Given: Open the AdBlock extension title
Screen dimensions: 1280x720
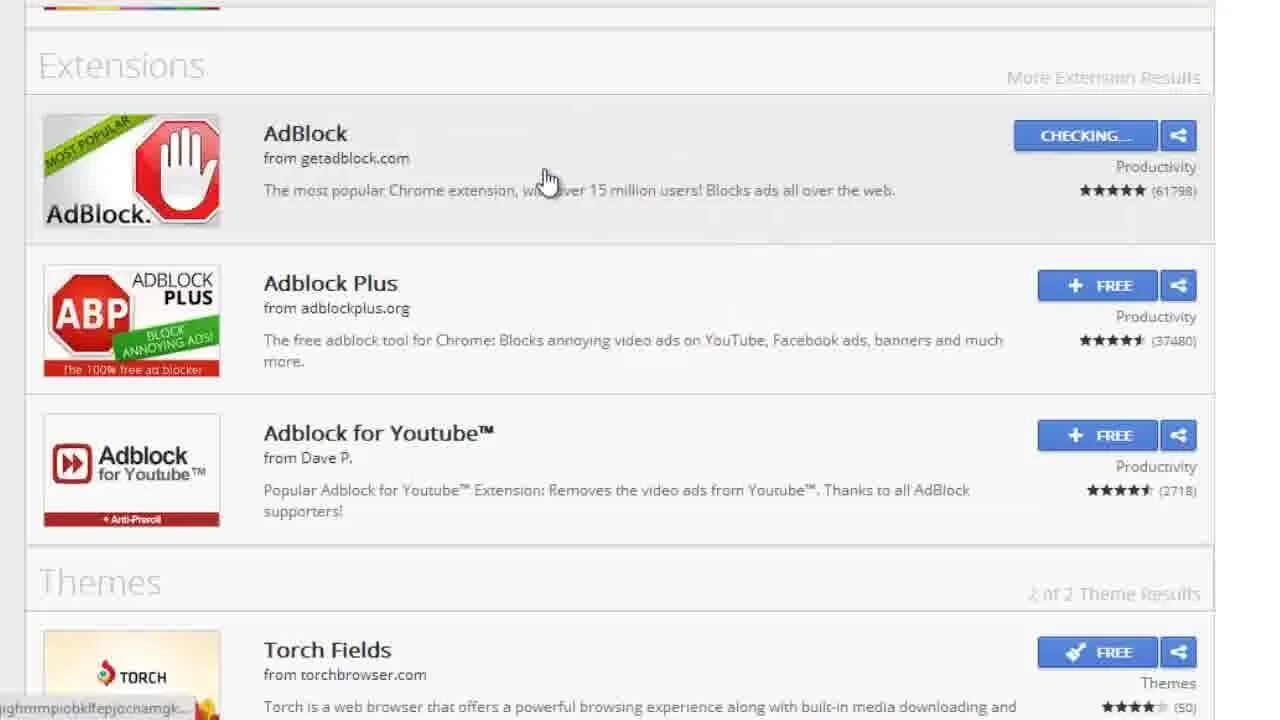Looking at the screenshot, I should pos(305,133).
